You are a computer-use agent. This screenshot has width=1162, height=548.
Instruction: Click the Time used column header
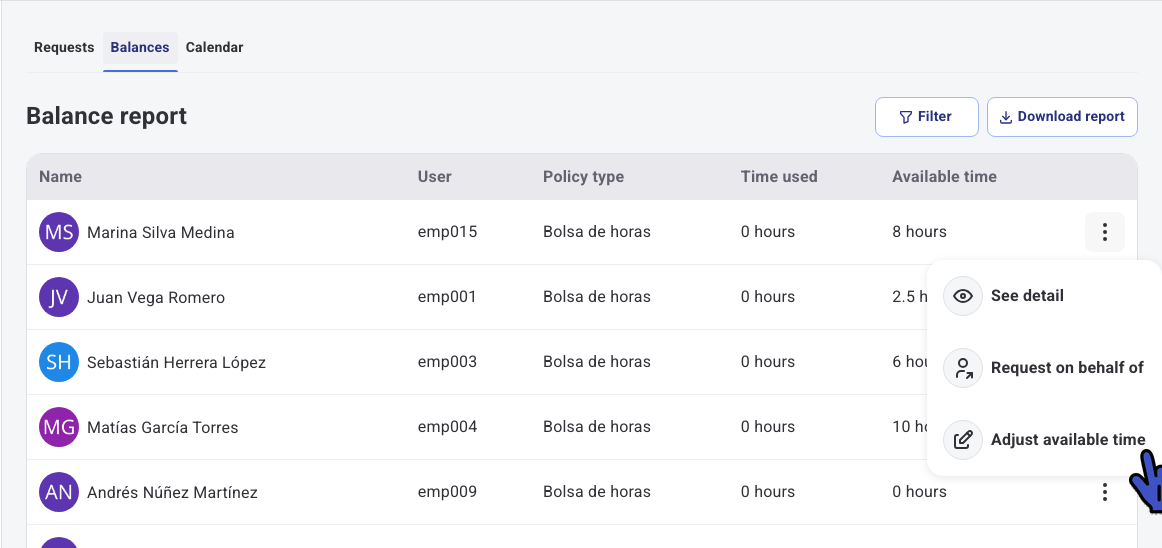tap(779, 176)
